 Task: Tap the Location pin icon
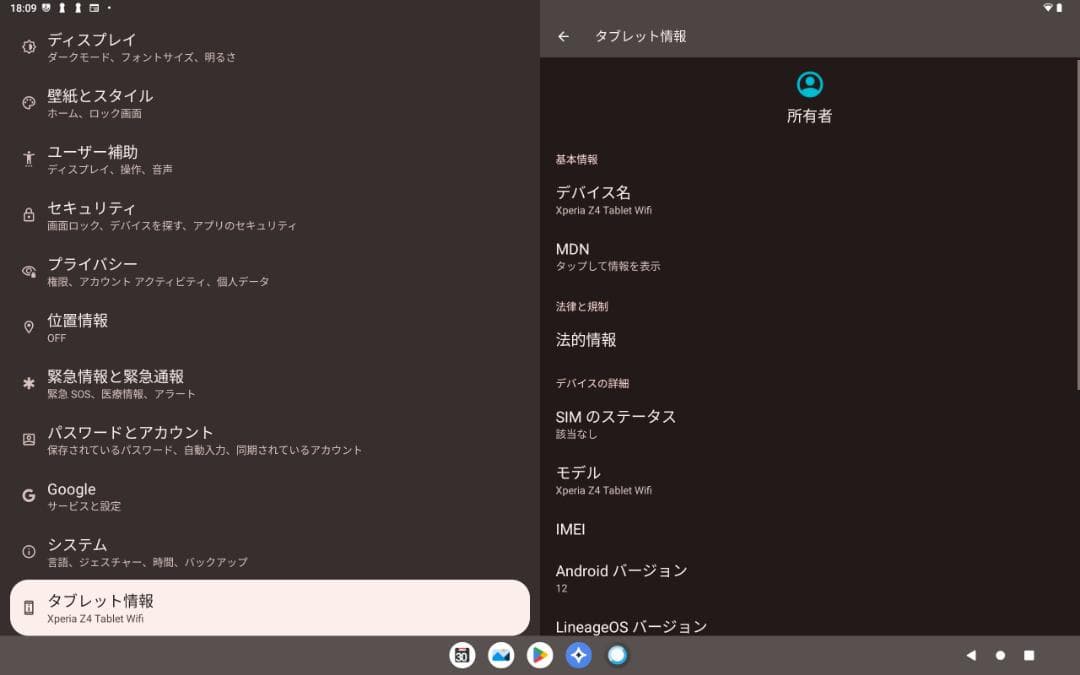coord(29,327)
